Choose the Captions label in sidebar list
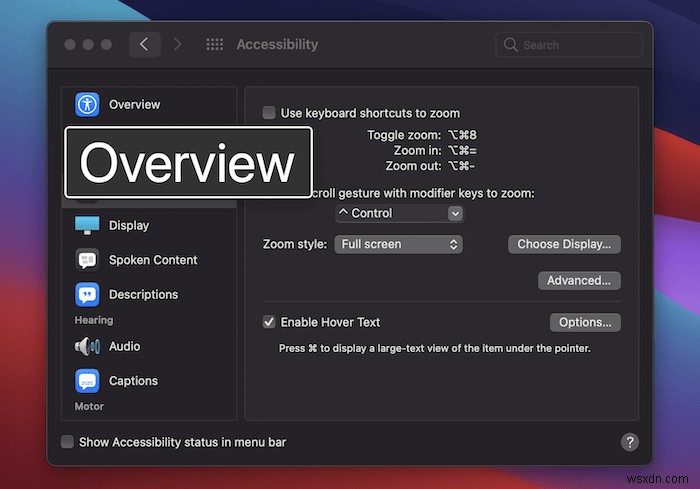Viewport: 700px width, 489px height. (133, 381)
